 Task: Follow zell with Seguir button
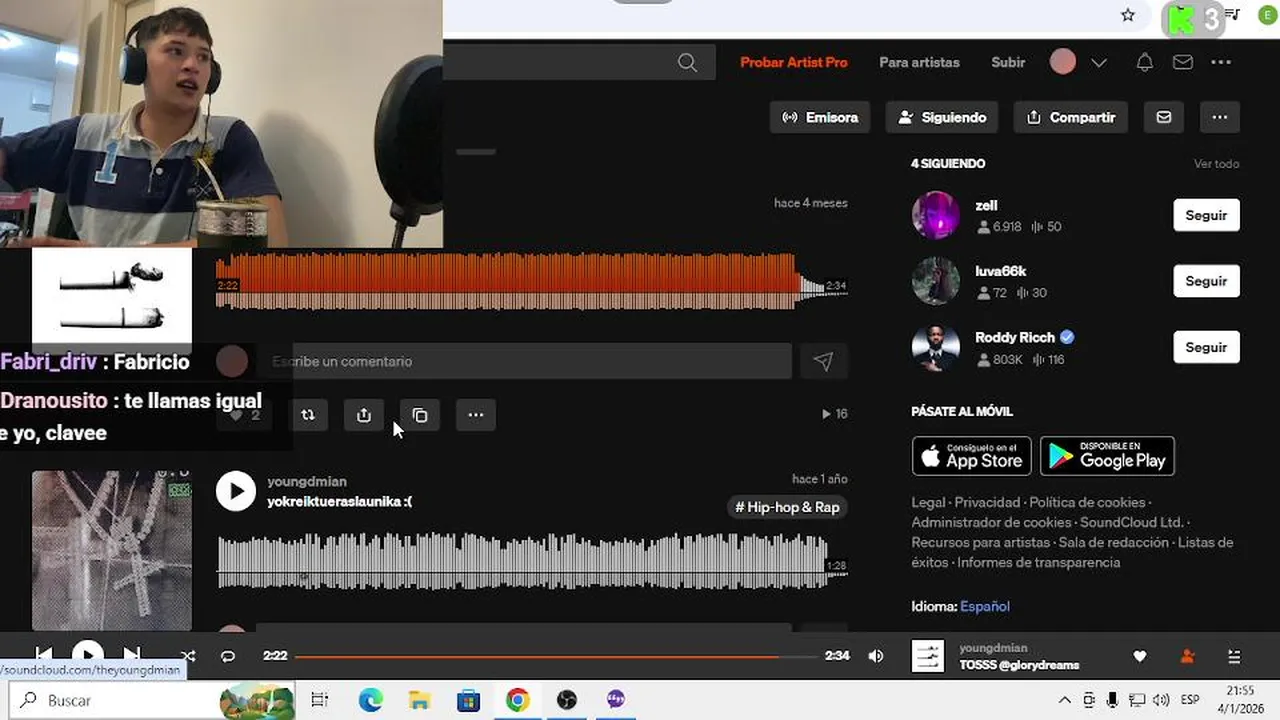click(x=1206, y=215)
